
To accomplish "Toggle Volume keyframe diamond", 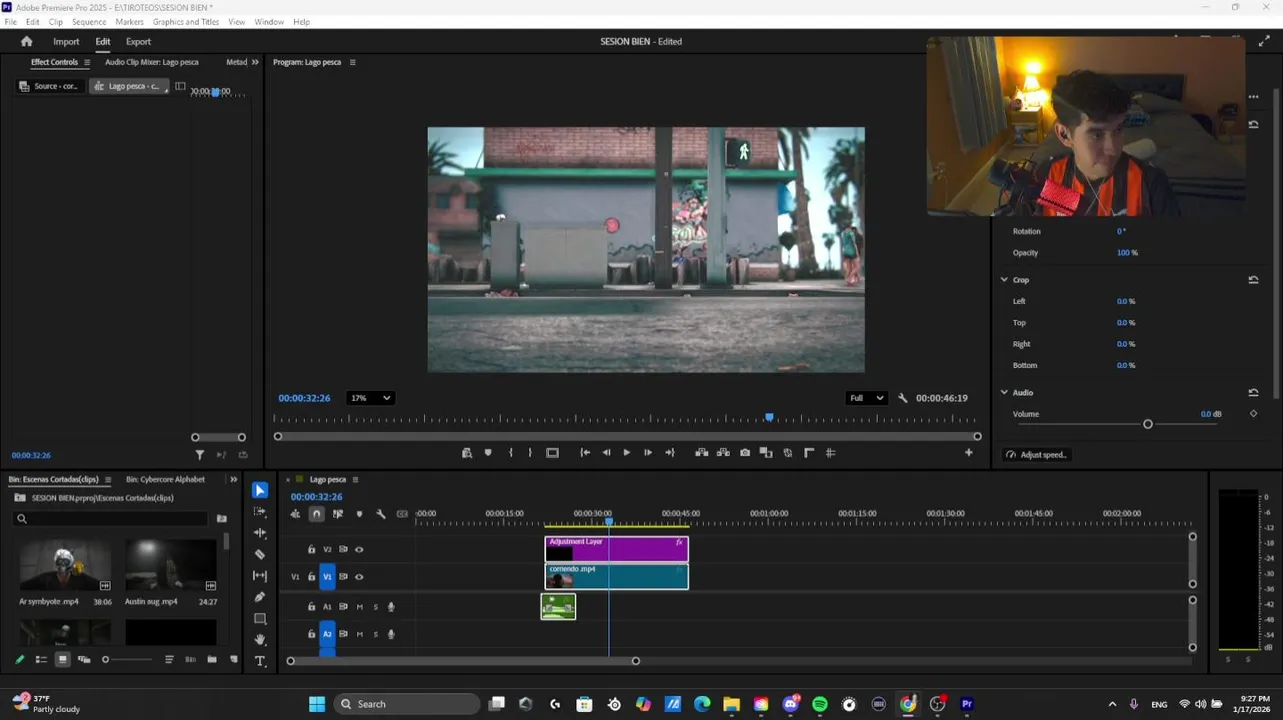I will [x=1253, y=414].
